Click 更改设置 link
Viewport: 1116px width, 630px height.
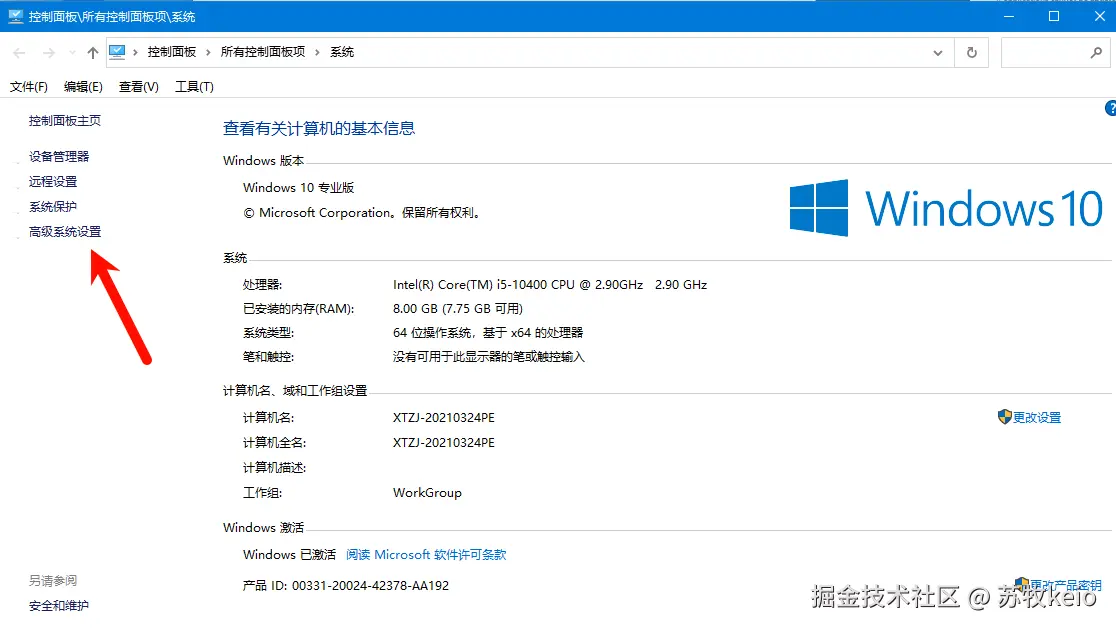pos(1037,418)
